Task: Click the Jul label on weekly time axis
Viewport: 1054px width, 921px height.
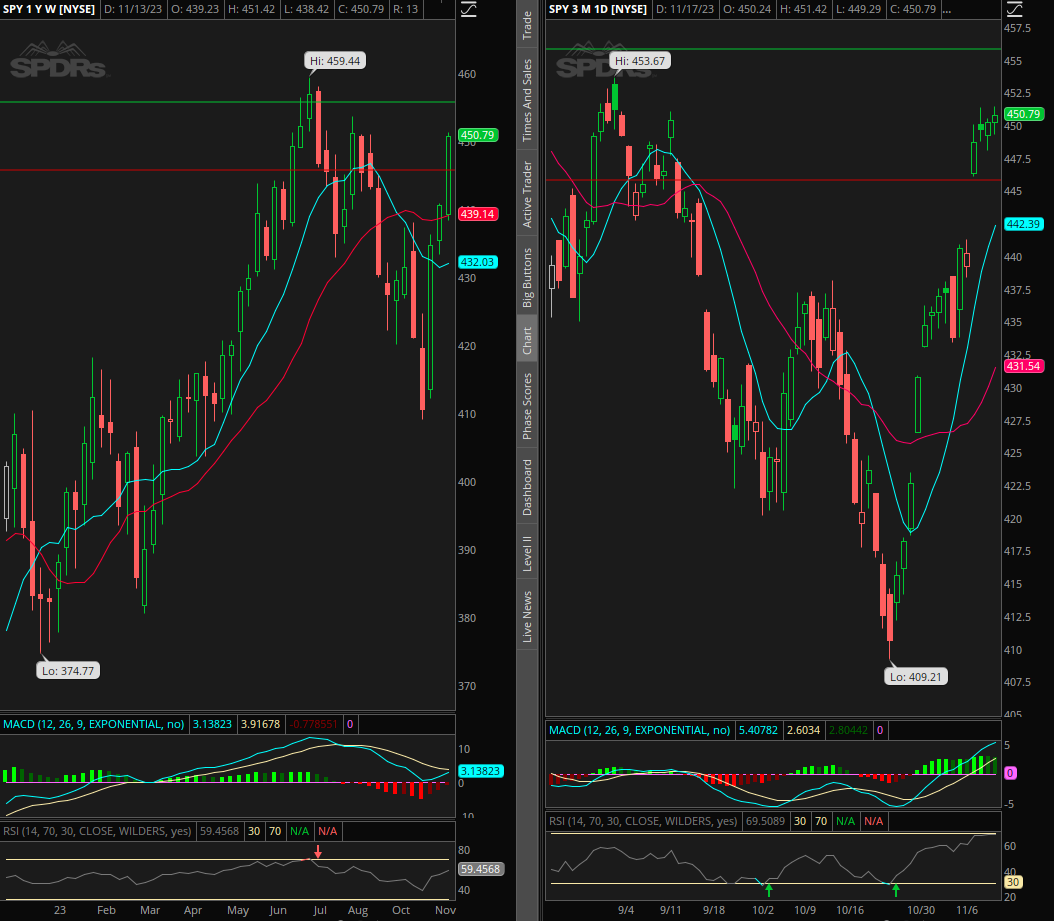Action: click(x=320, y=910)
